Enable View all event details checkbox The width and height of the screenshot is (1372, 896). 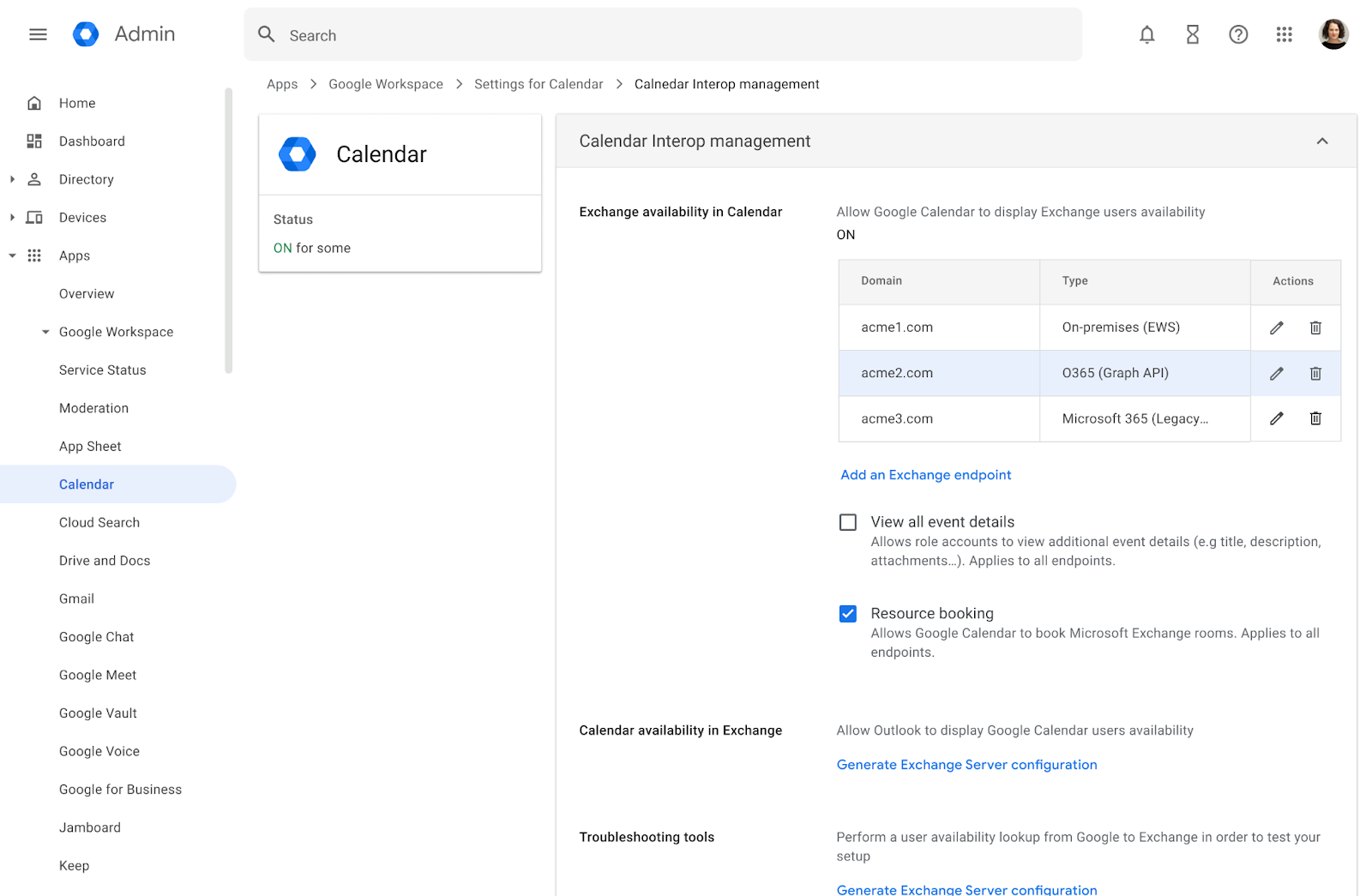848,522
